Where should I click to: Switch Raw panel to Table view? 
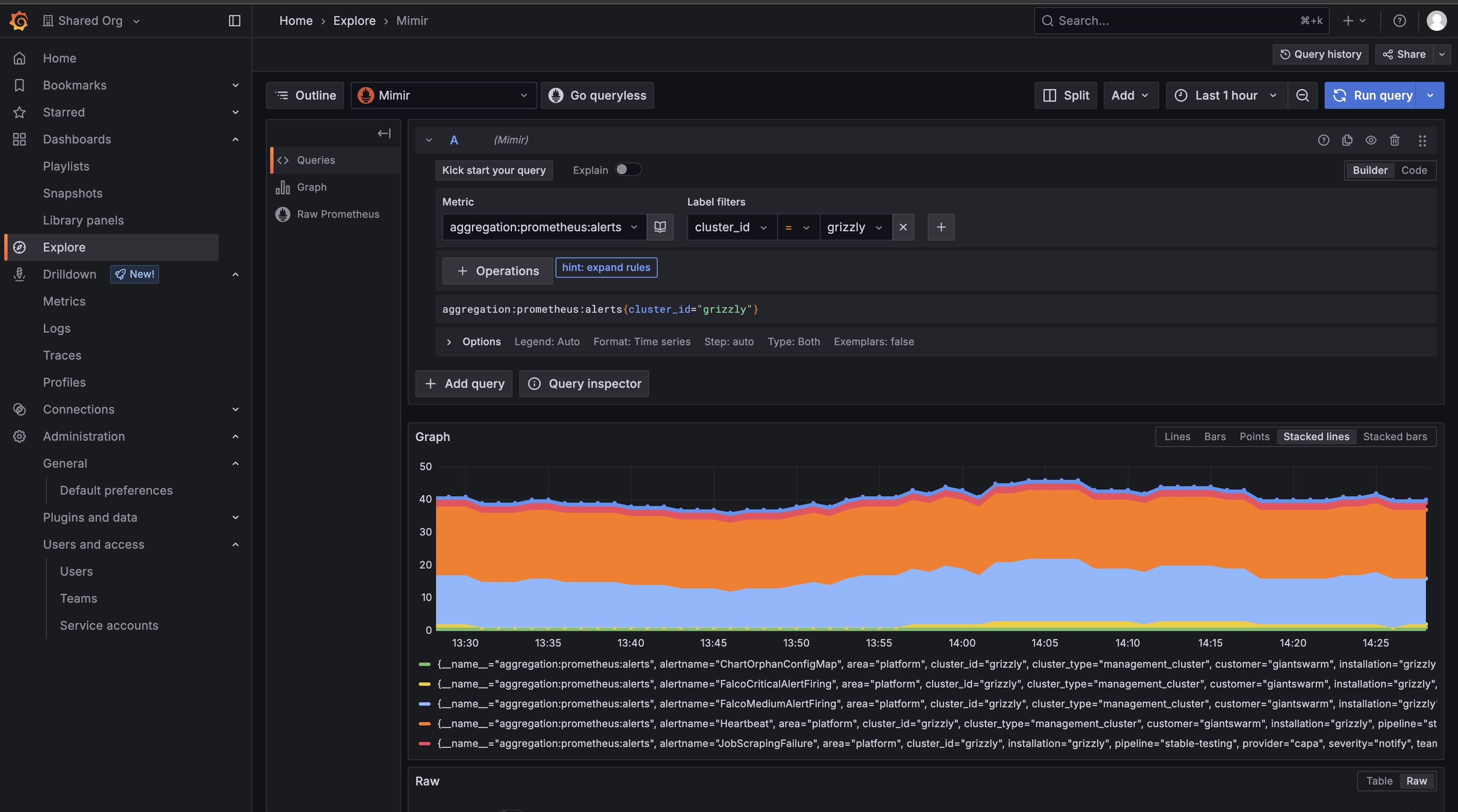pyautogui.click(x=1379, y=781)
